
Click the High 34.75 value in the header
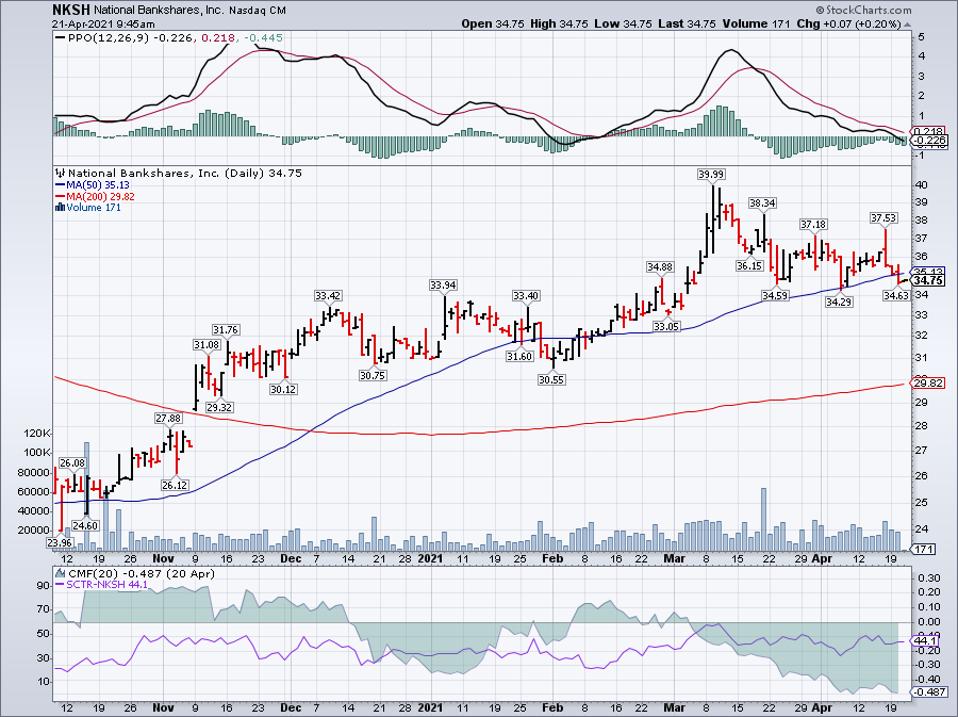[559, 24]
